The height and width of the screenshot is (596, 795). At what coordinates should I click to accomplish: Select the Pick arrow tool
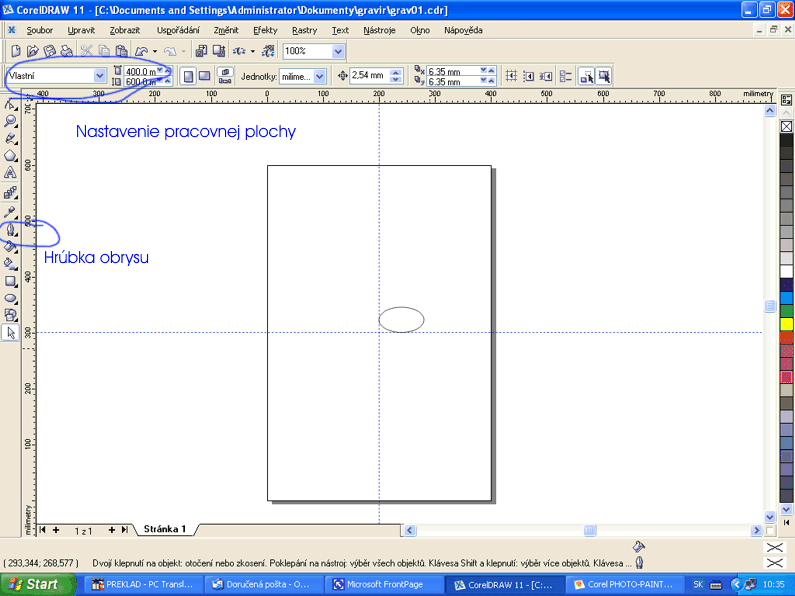[x=10, y=333]
